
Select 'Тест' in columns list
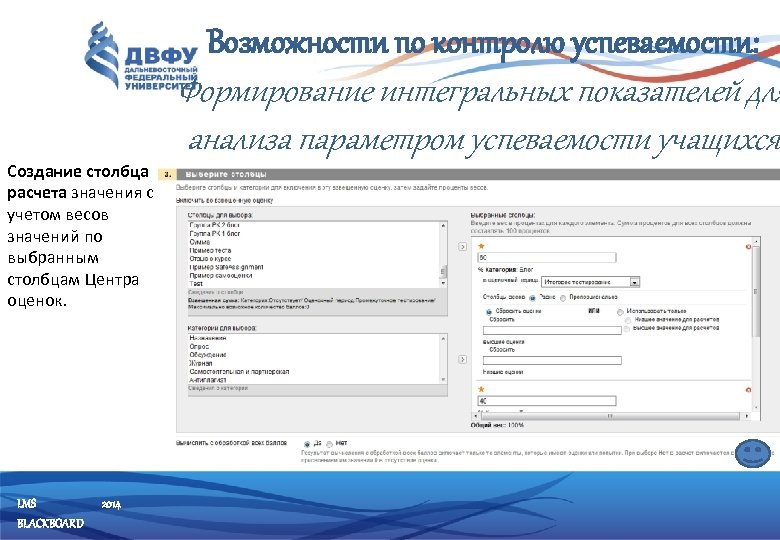[196, 283]
